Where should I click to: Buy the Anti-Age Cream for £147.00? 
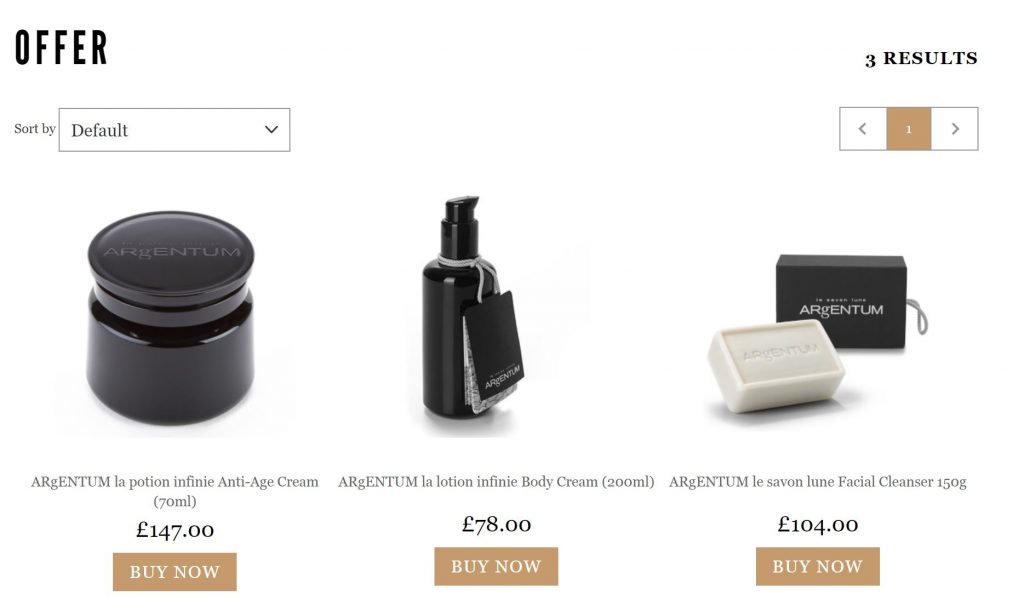pyautogui.click(x=174, y=572)
